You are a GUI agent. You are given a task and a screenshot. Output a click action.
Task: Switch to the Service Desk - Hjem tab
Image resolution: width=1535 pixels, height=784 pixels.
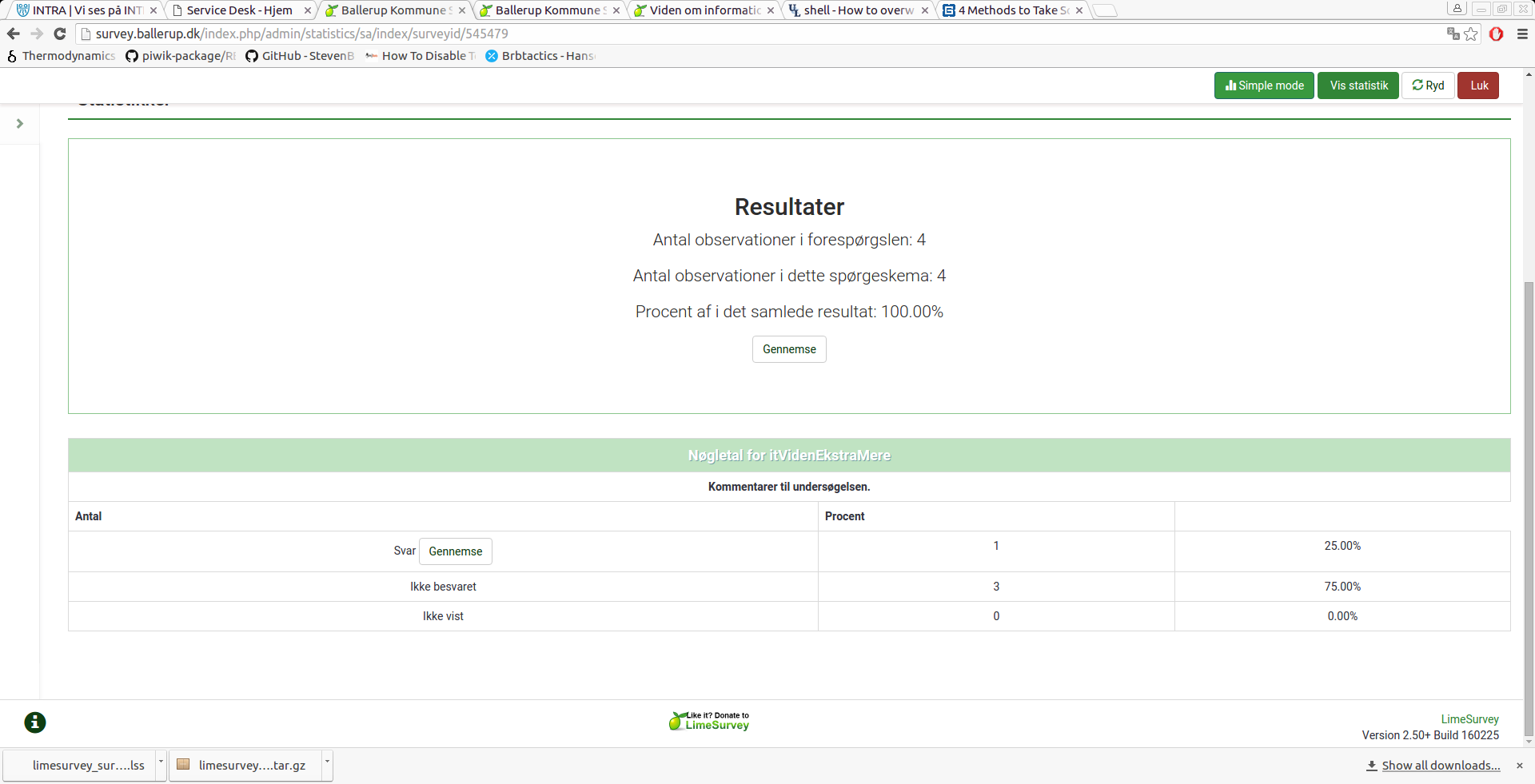tap(240, 10)
